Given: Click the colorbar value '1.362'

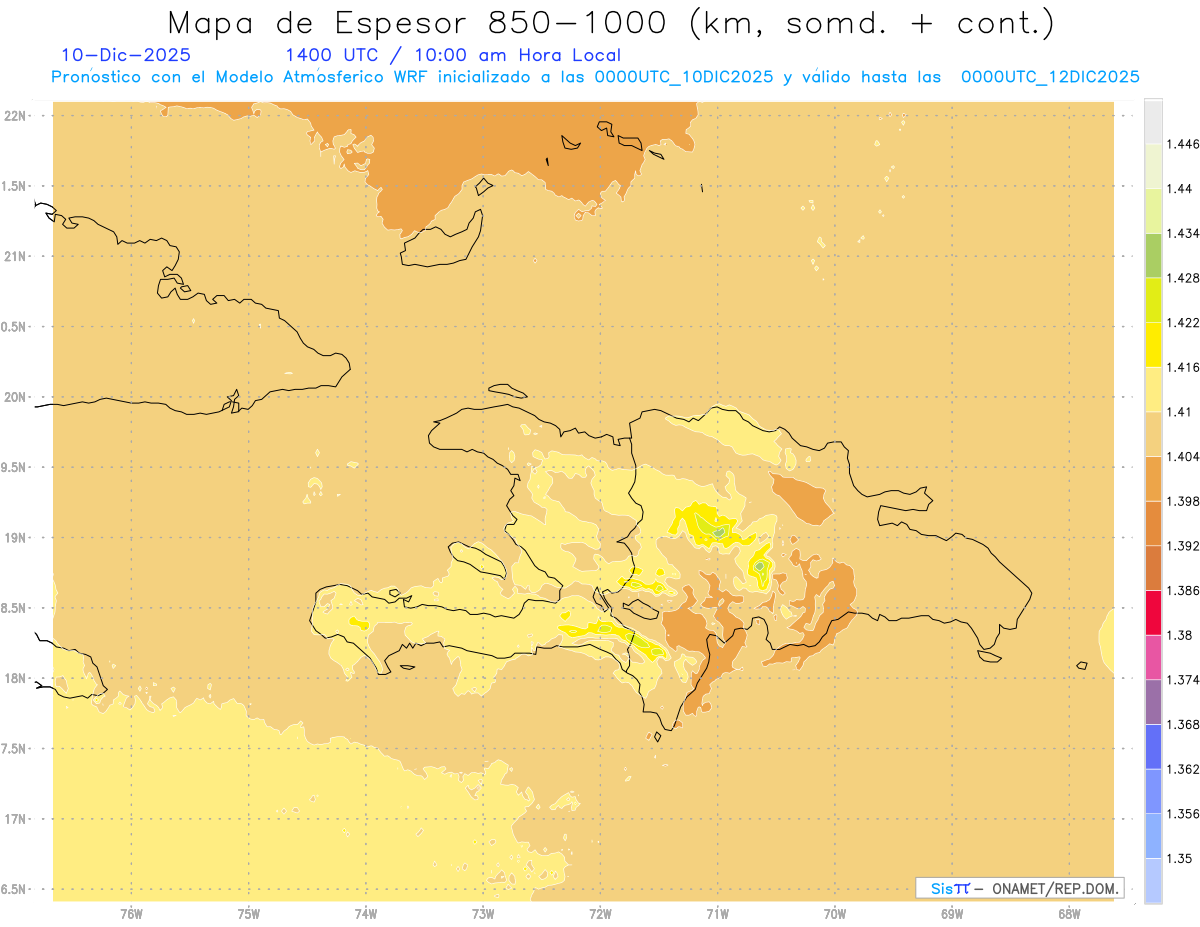Looking at the screenshot, I should tap(1185, 769).
